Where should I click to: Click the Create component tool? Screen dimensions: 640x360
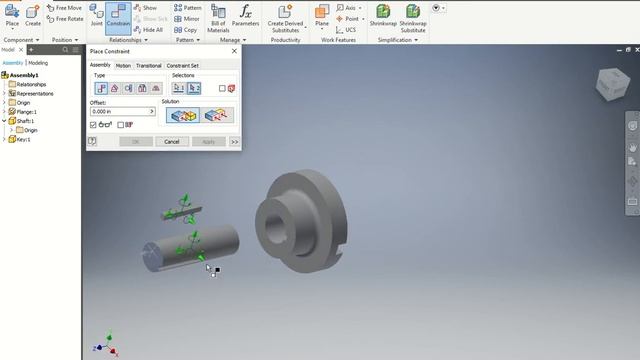[x=33, y=16]
